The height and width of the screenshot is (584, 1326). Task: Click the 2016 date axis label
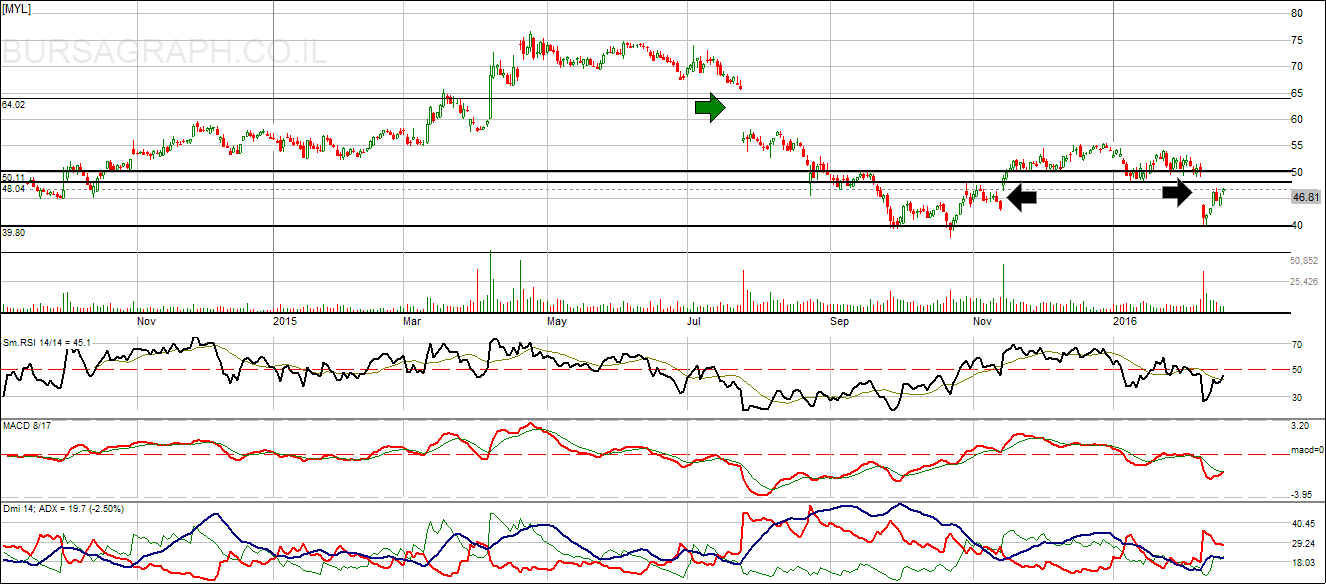(x=1126, y=322)
